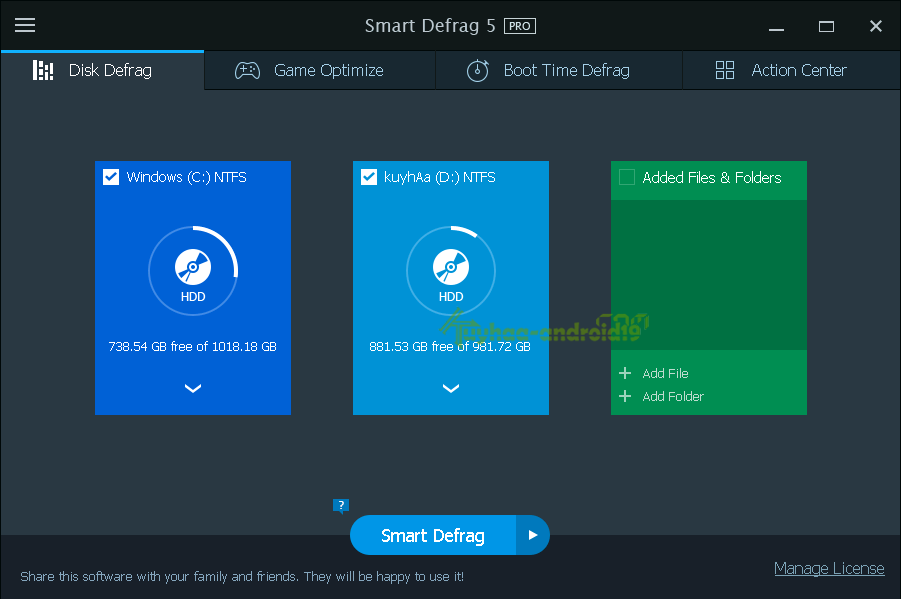Switch to the Disk Defrag tab
Viewport: 902px width, 599px height.
coord(102,70)
